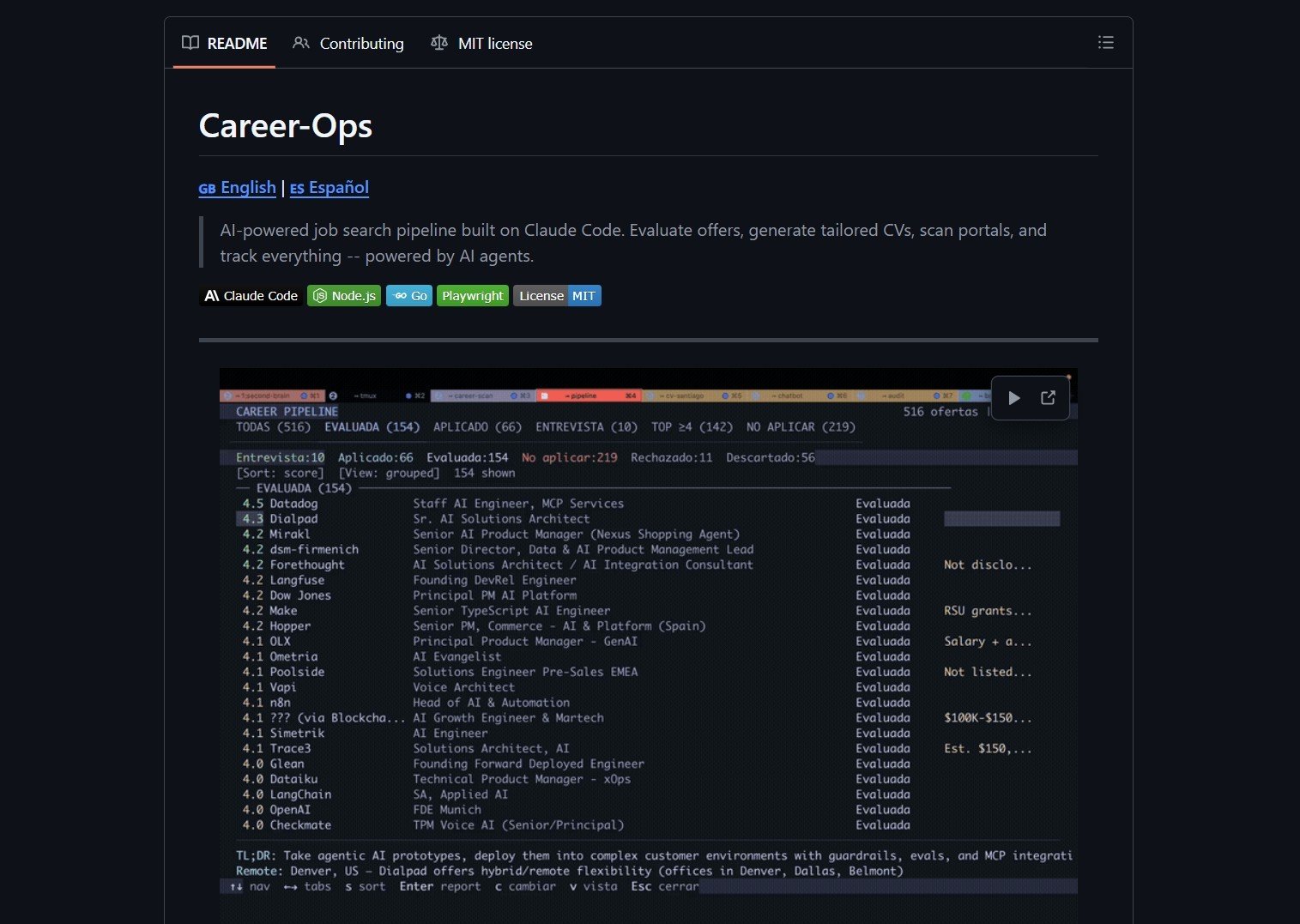The width and height of the screenshot is (1300, 924).
Task: Open the README outline list
Action: tap(1106, 42)
